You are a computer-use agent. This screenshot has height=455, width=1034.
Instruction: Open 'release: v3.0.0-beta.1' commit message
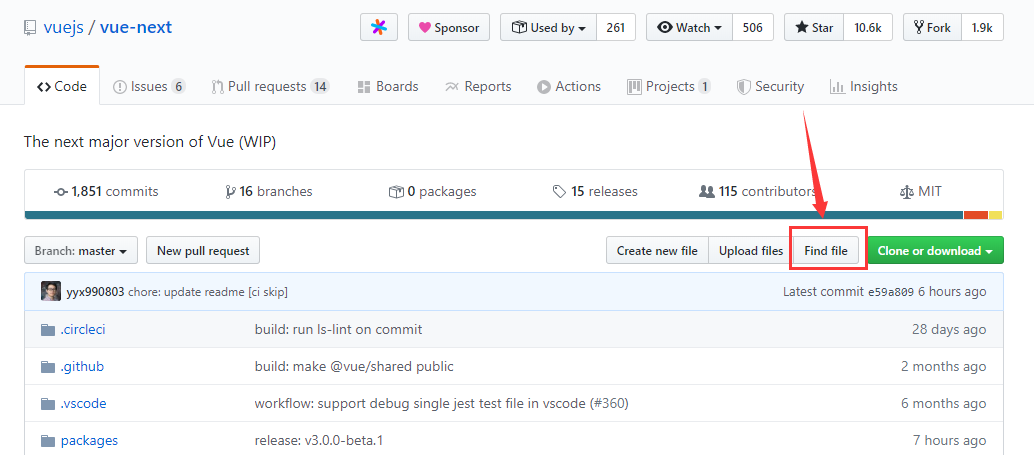tap(319, 440)
